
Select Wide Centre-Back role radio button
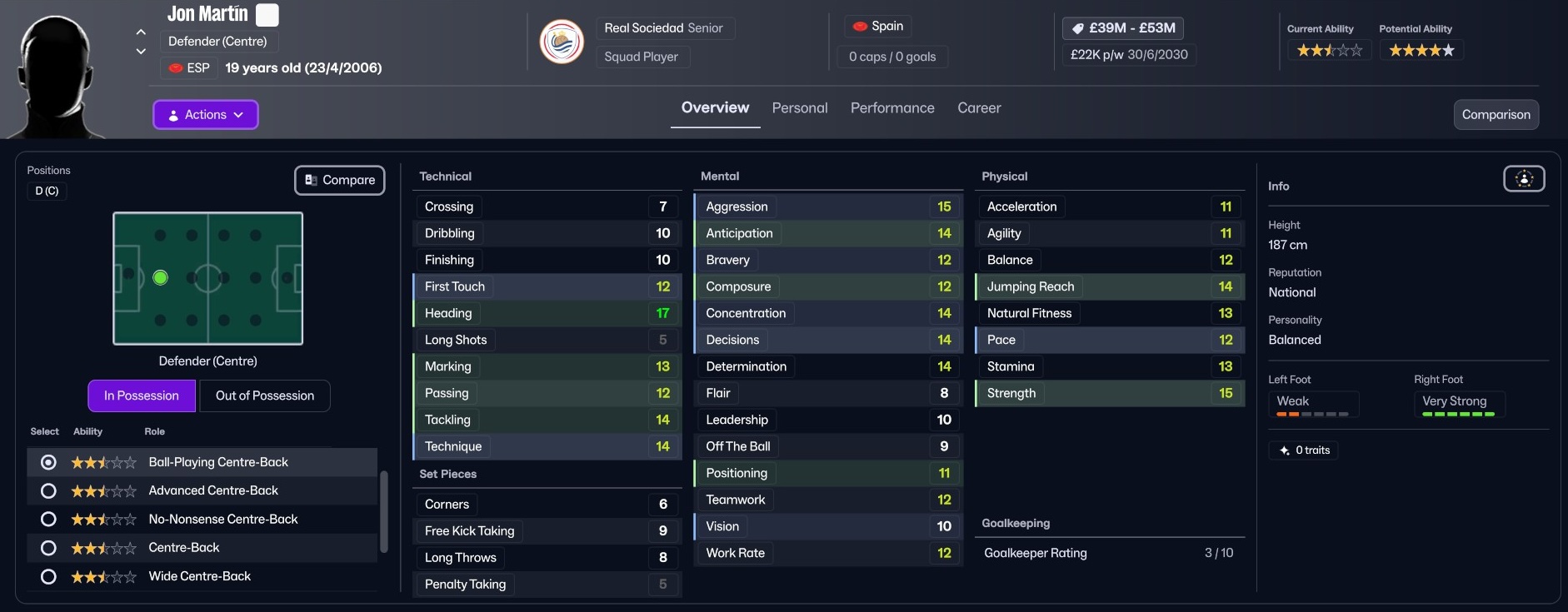(x=48, y=576)
